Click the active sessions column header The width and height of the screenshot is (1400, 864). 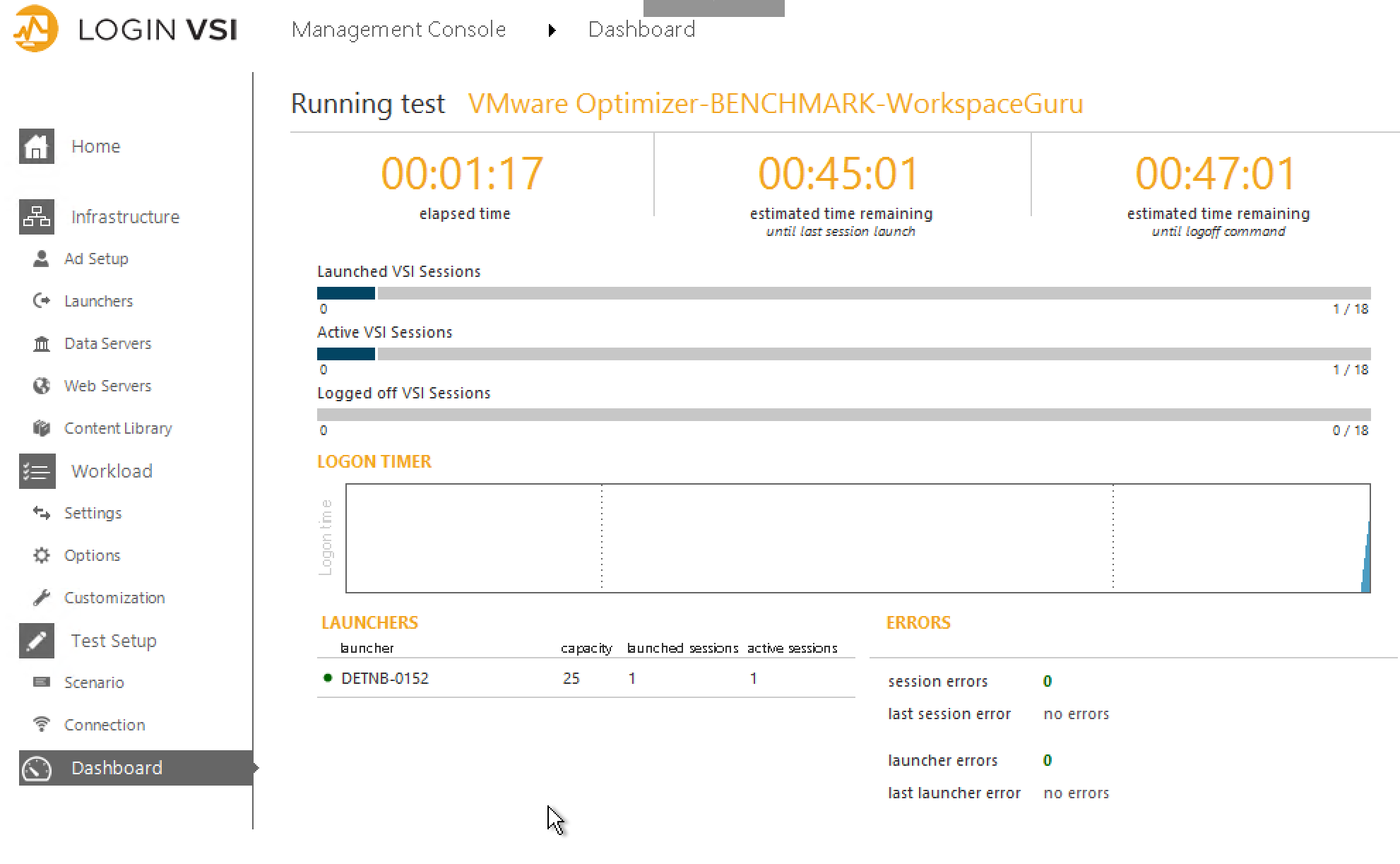pos(793,648)
